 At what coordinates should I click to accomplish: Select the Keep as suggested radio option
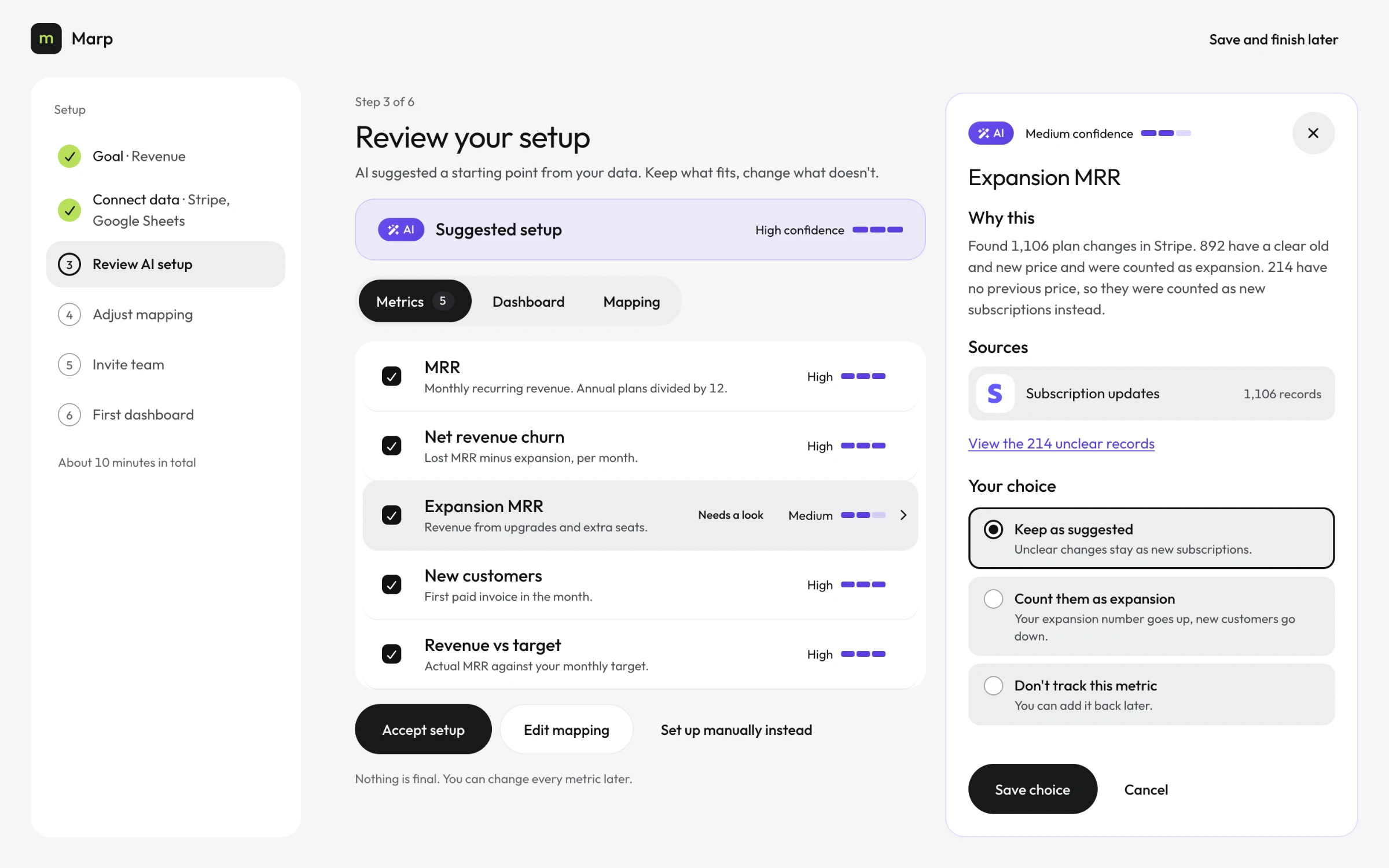[1151, 538]
